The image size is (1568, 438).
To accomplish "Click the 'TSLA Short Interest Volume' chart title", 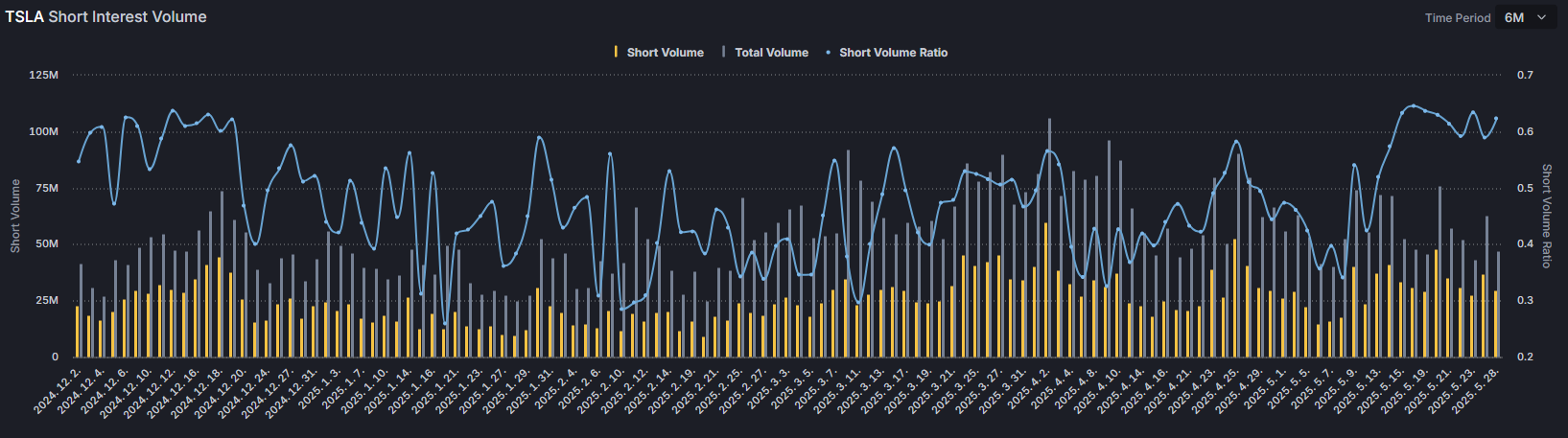I will coord(105,16).
